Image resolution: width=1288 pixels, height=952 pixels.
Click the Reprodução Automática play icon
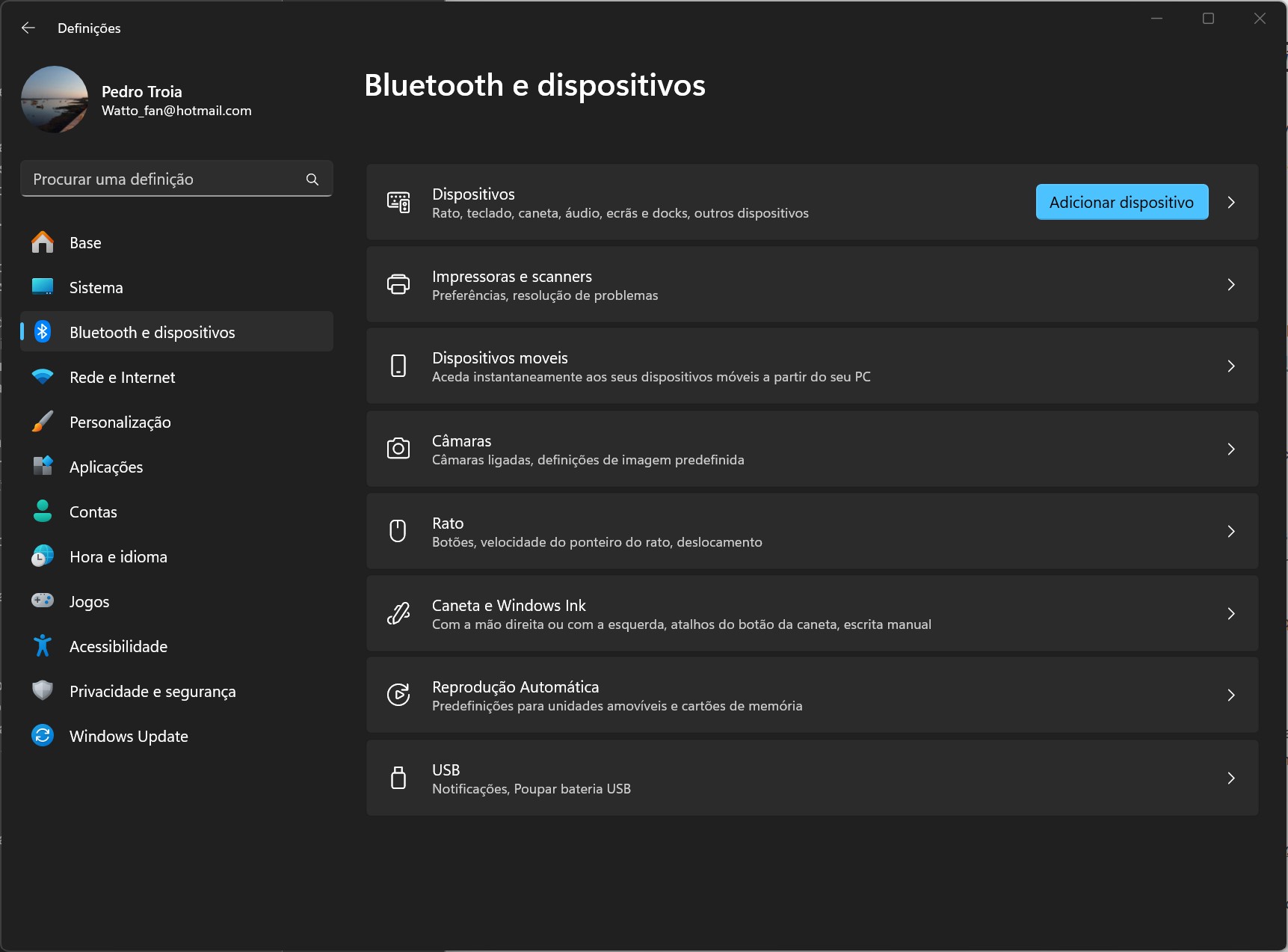398,695
